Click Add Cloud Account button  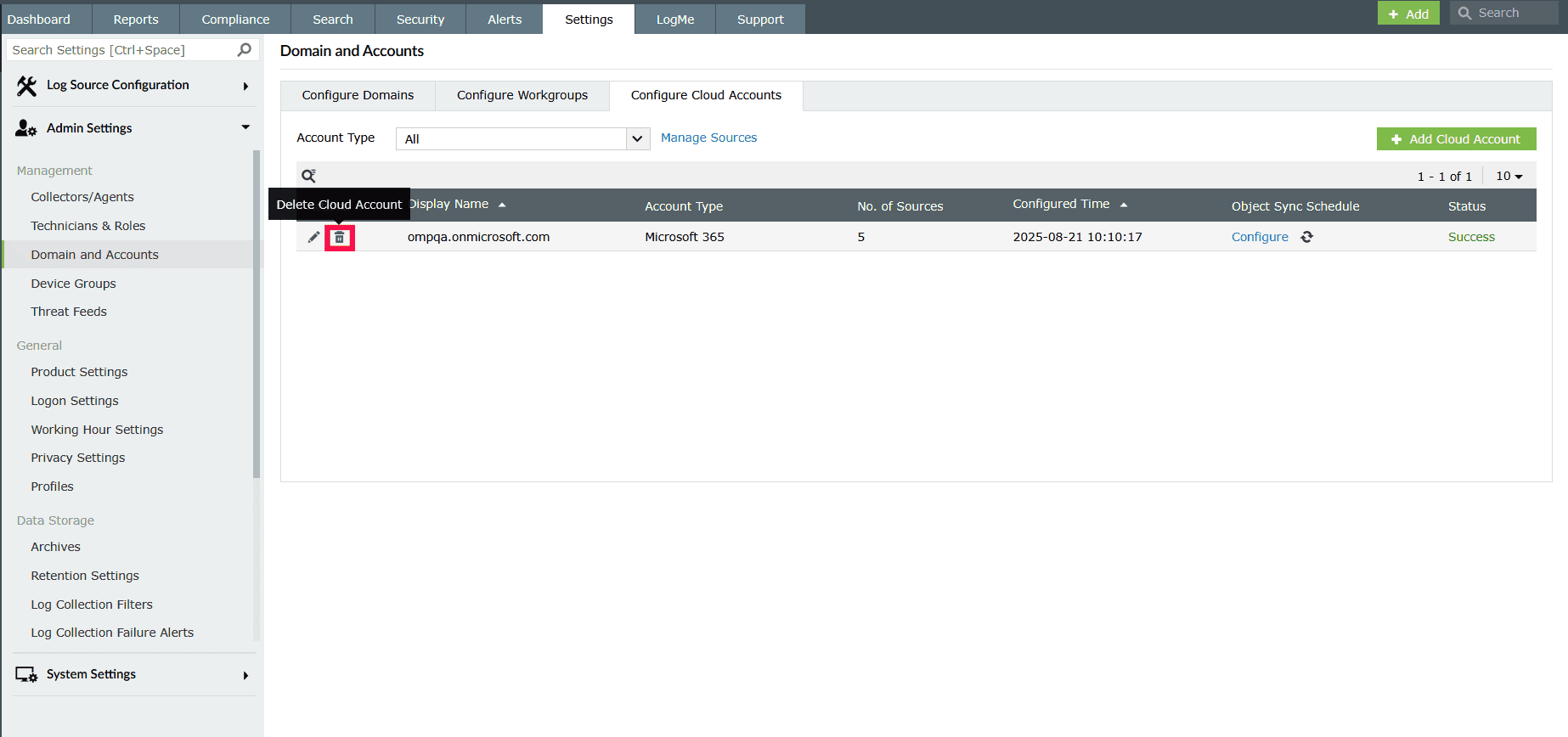[x=1456, y=139]
